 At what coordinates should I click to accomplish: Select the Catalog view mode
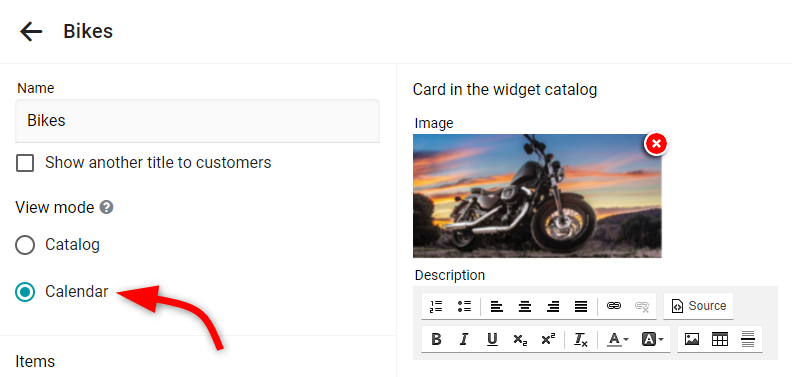(25, 245)
